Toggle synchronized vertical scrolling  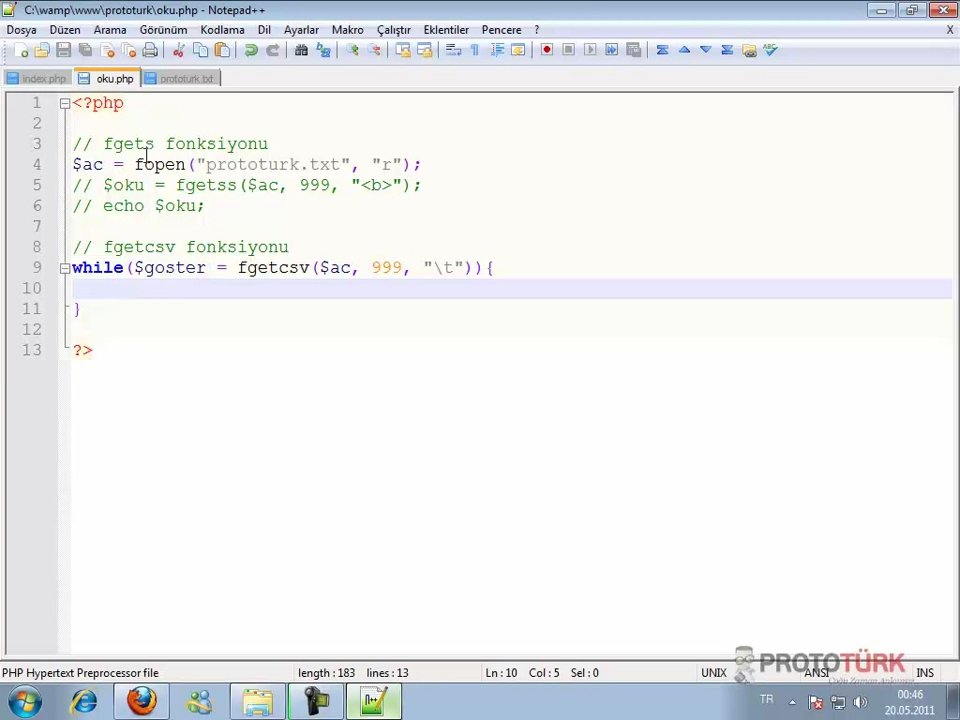coord(402,51)
